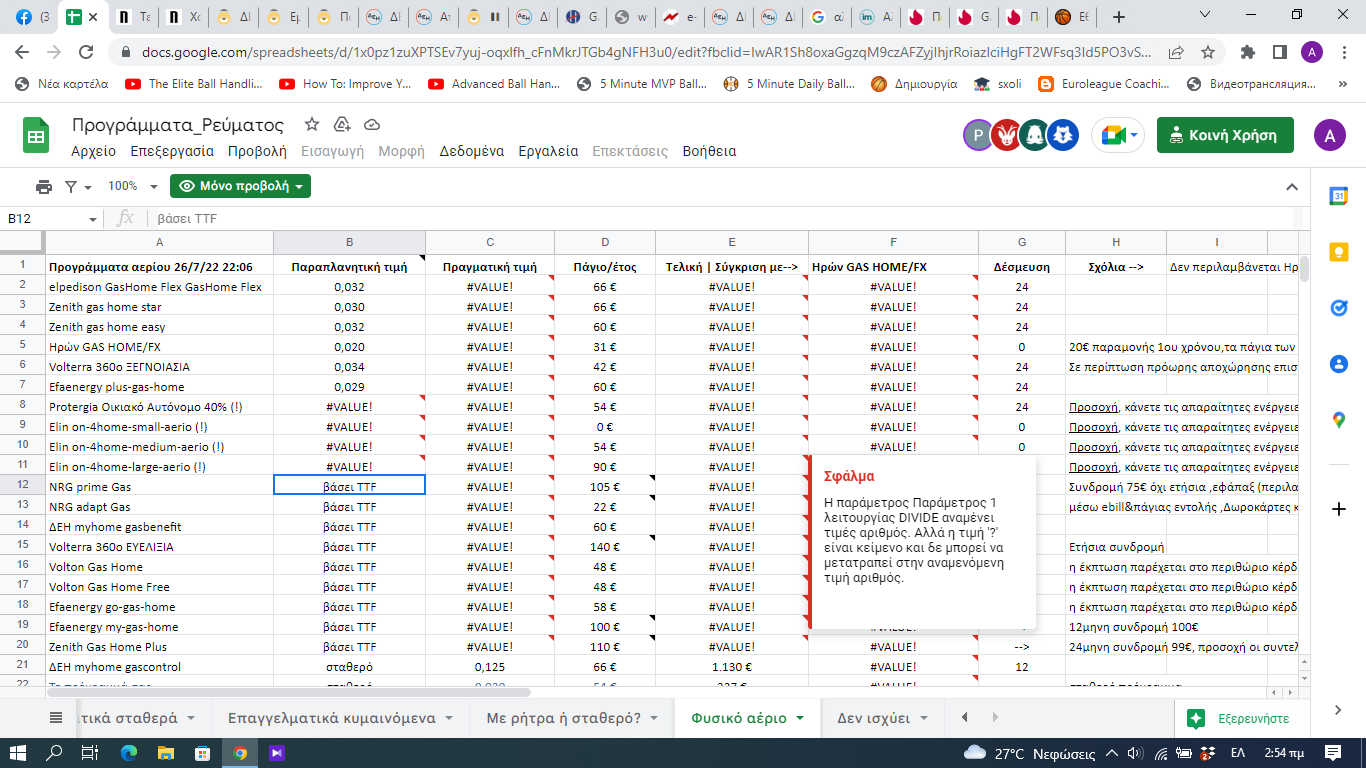Select cell NRG prime Gas

[159, 487]
